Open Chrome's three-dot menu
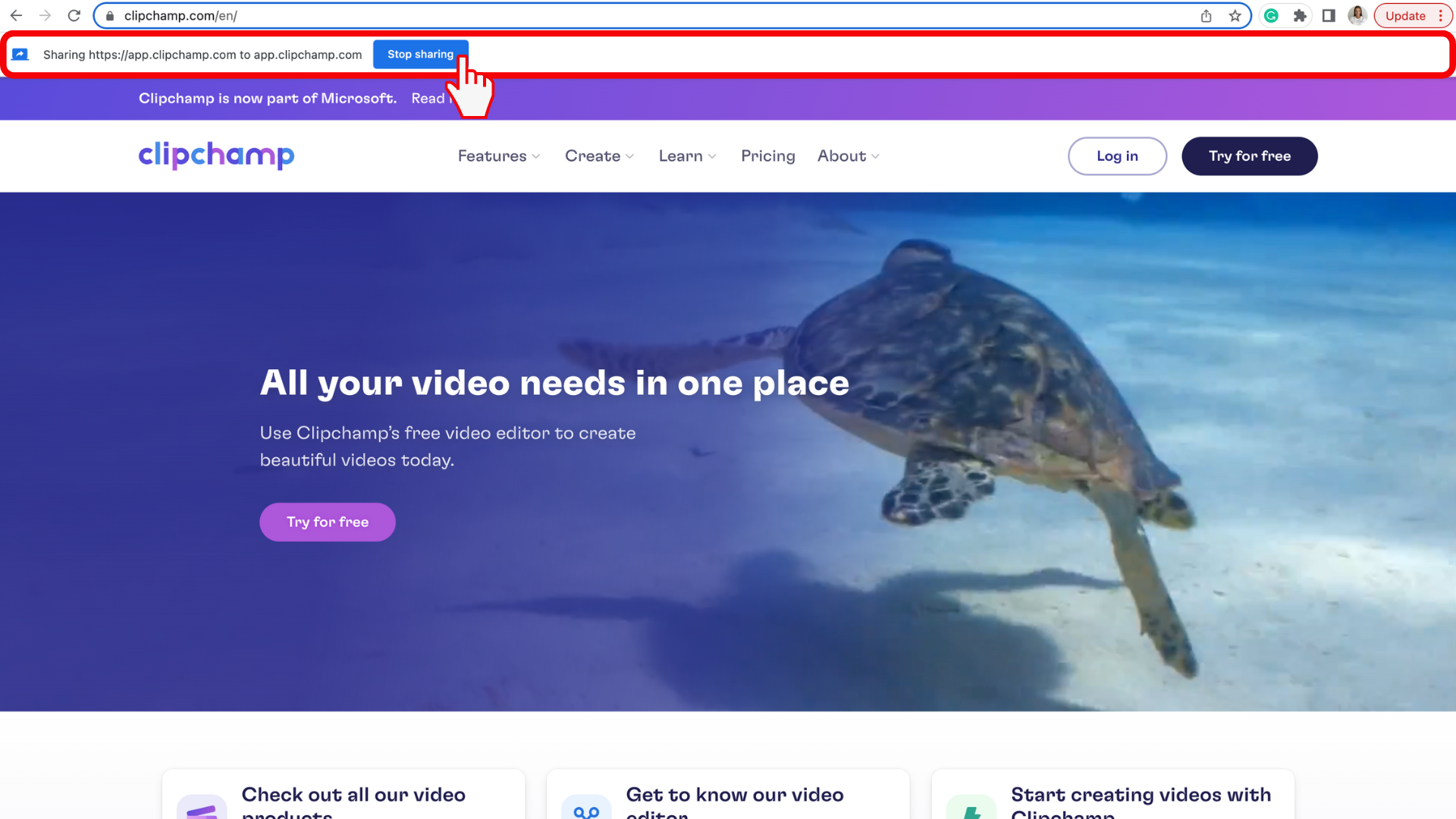 [x=1440, y=15]
